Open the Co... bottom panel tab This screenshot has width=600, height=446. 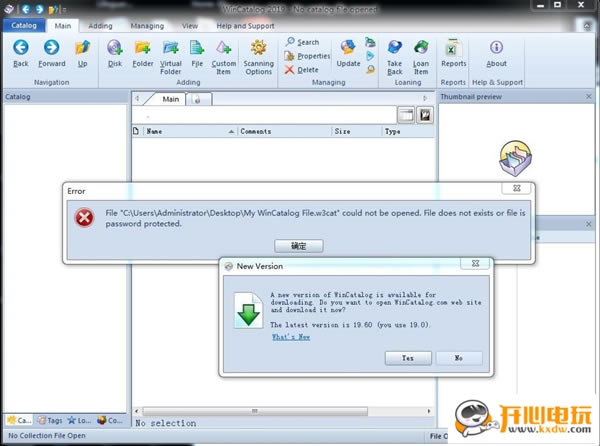(110, 420)
